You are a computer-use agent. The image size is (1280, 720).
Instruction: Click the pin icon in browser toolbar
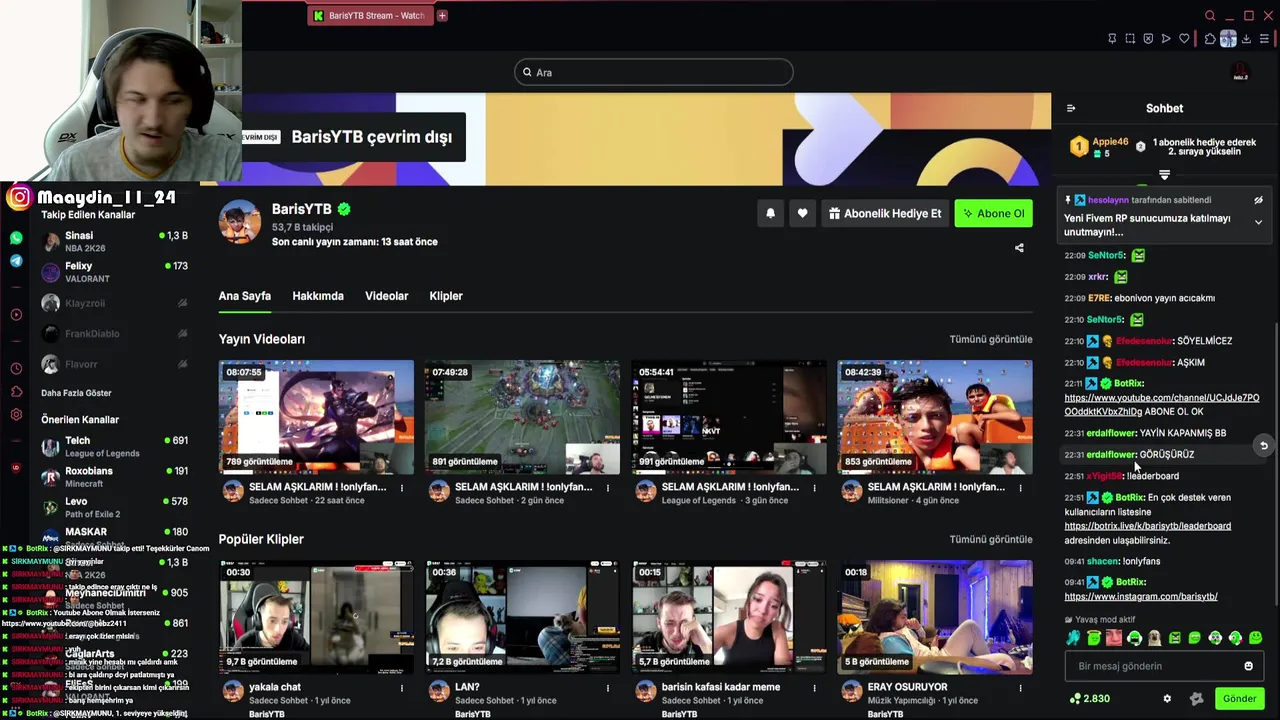point(1112,39)
